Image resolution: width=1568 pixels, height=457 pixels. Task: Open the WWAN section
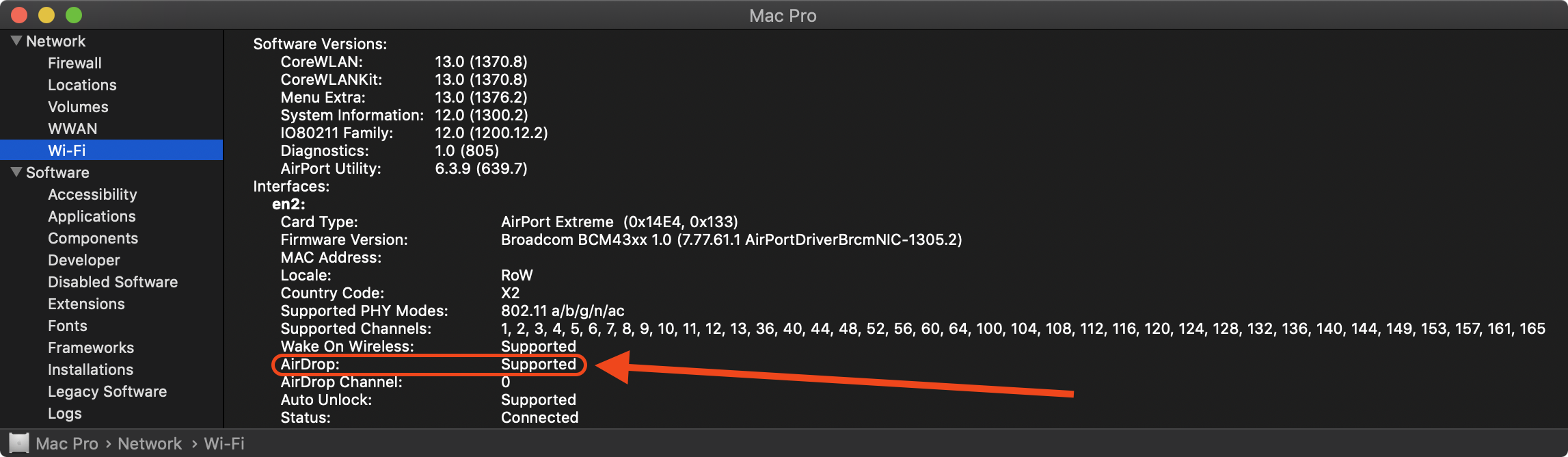(x=72, y=129)
